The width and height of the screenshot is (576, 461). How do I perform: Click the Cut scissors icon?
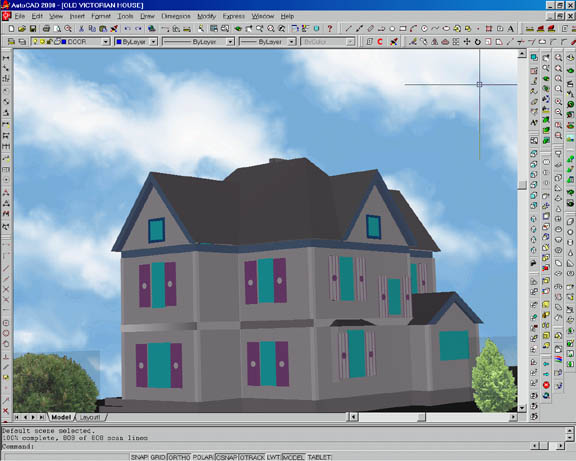pyautogui.click(x=82, y=29)
